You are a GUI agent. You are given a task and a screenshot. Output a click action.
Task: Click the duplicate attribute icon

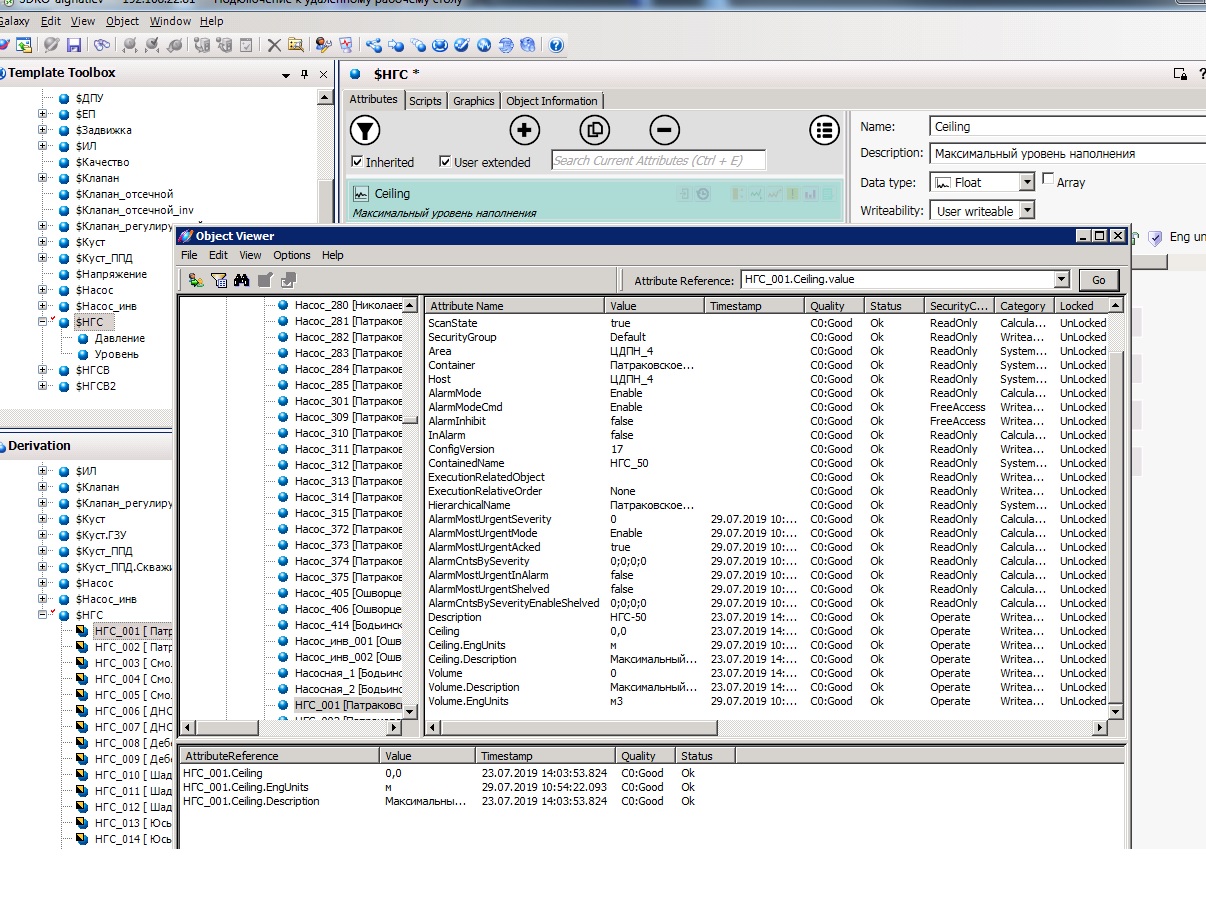[x=594, y=130]
